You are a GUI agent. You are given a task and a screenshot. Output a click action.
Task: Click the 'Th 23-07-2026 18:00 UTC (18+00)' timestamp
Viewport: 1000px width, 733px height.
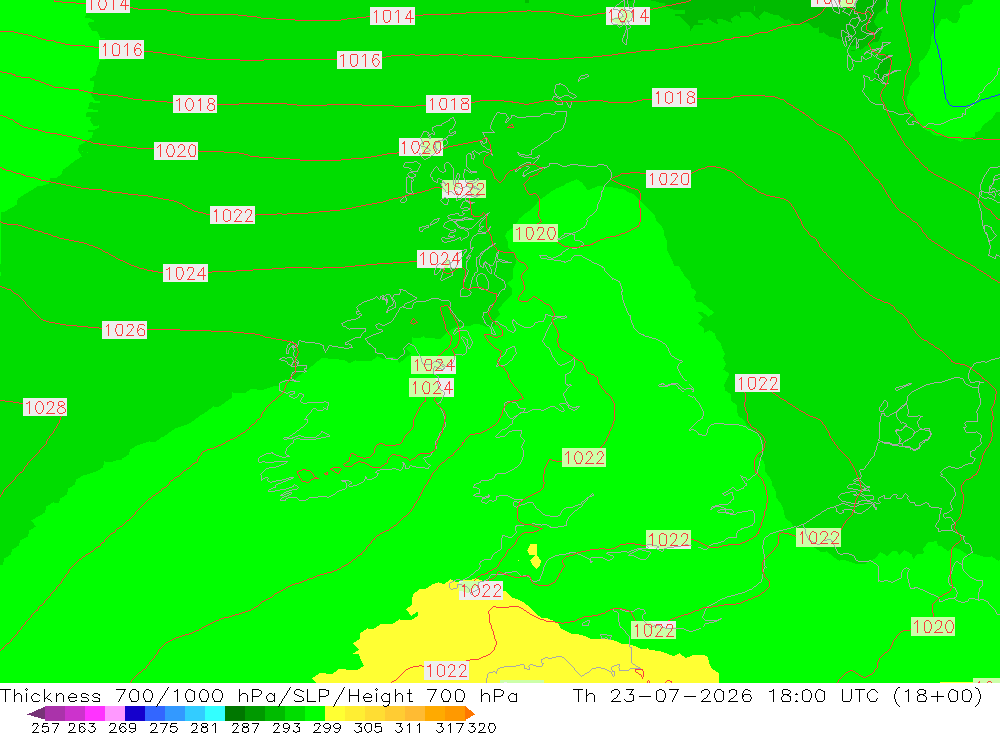click(777, 695)
